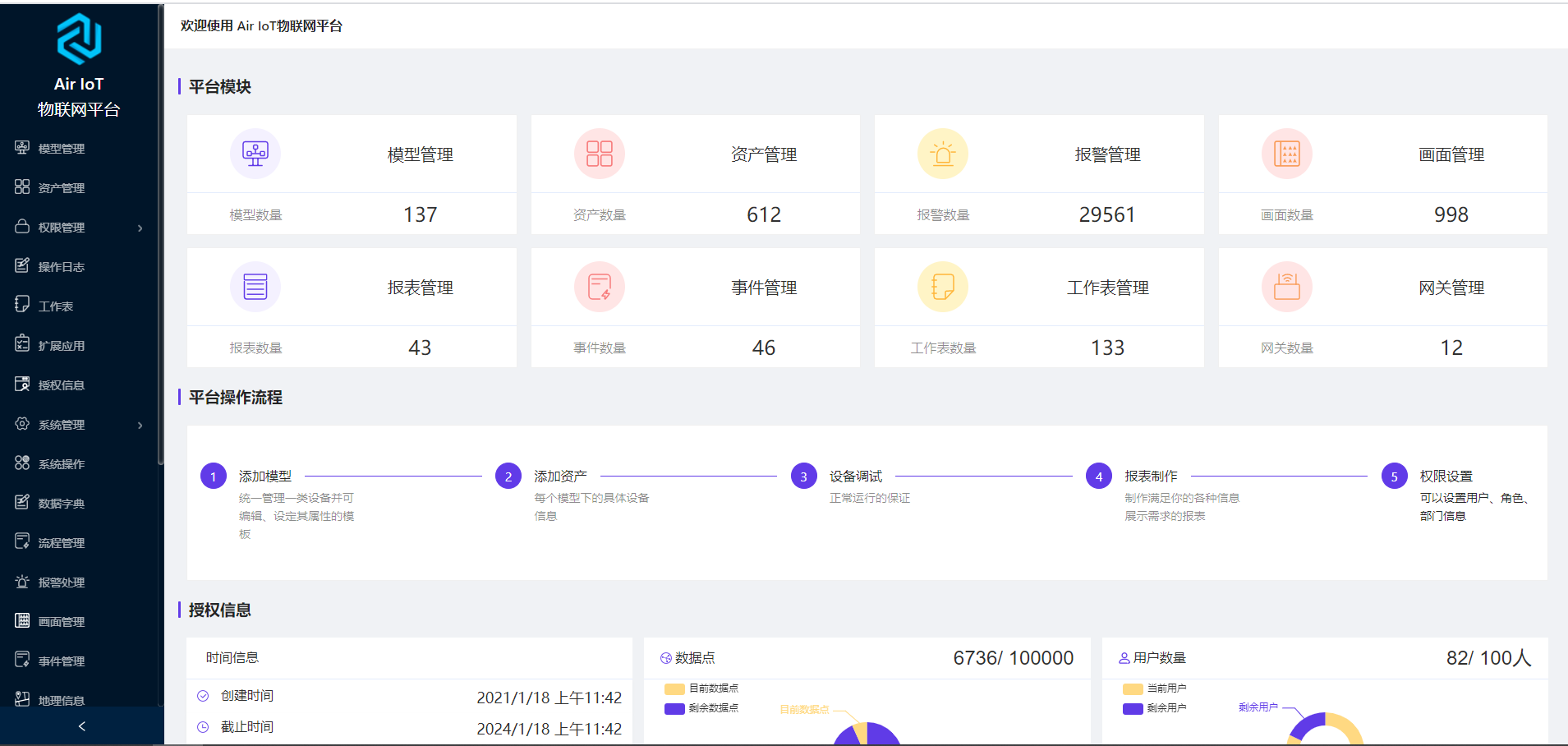This screenshot has width=1568, height=746.
Task: Click the 数据点 count 6736/ 100000
Action: pyautogui.click(x=1014, y=658)
